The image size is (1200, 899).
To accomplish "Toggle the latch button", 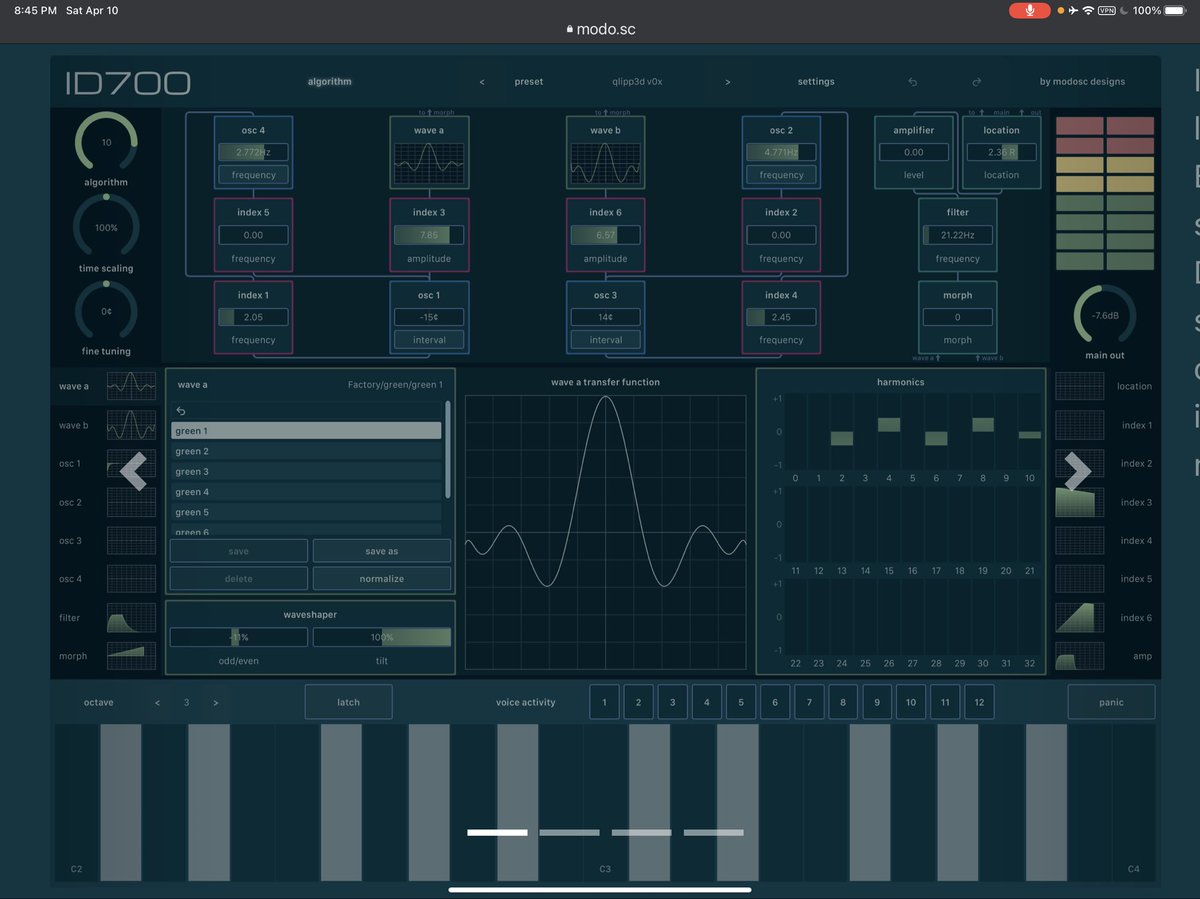I will 348,702.
